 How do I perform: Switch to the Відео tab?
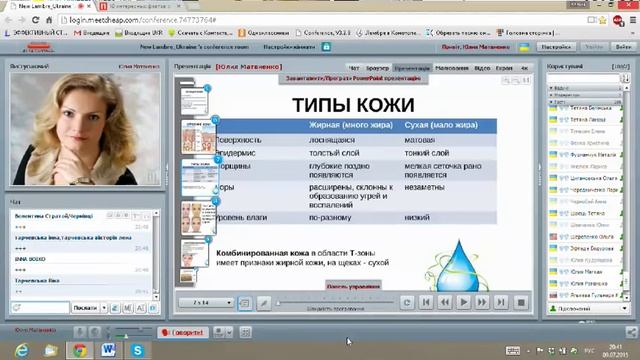click(x=482, y=68)
